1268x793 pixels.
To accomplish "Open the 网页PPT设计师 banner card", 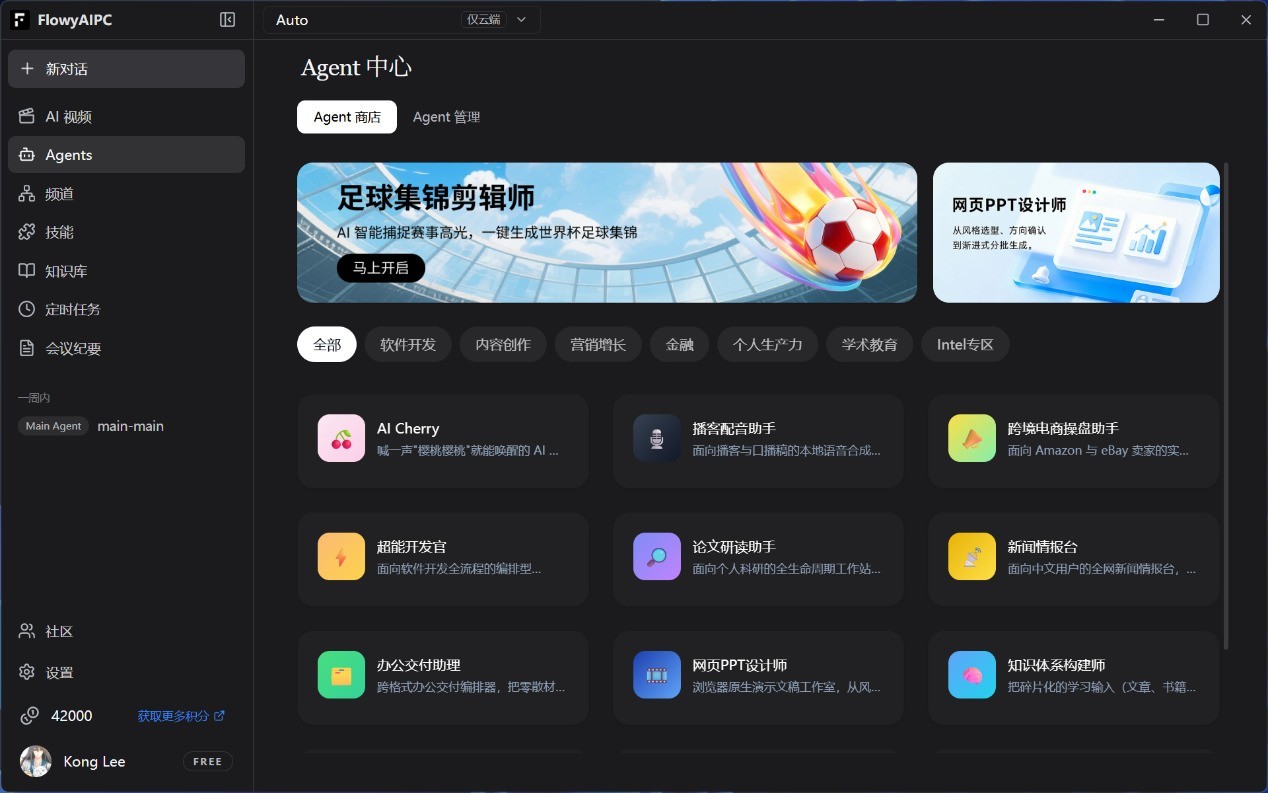I will 1076,233.
